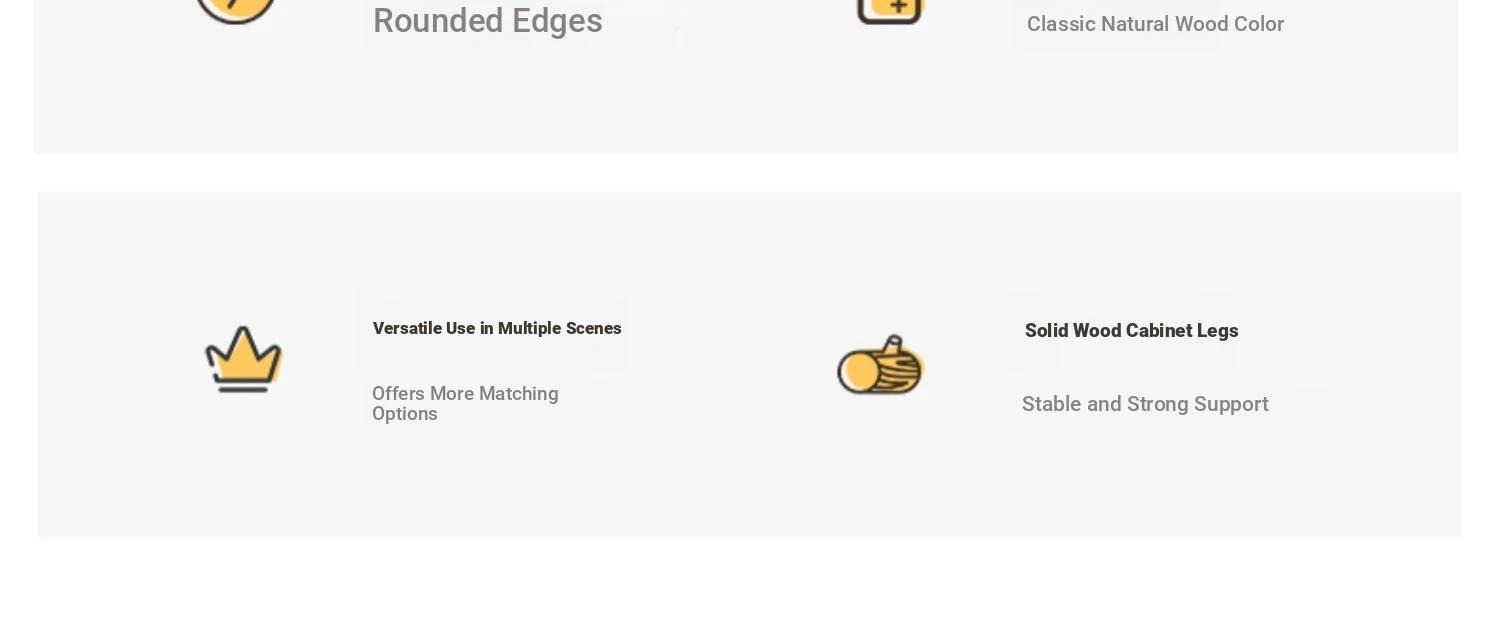Click the white gap between the two gray cards

pyautogui.click(x=748, y=172)
